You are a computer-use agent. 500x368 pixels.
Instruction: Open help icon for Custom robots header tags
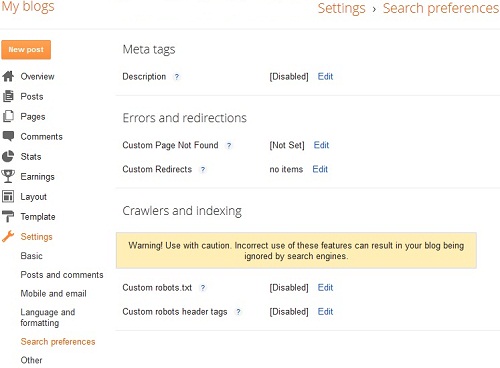238,312
